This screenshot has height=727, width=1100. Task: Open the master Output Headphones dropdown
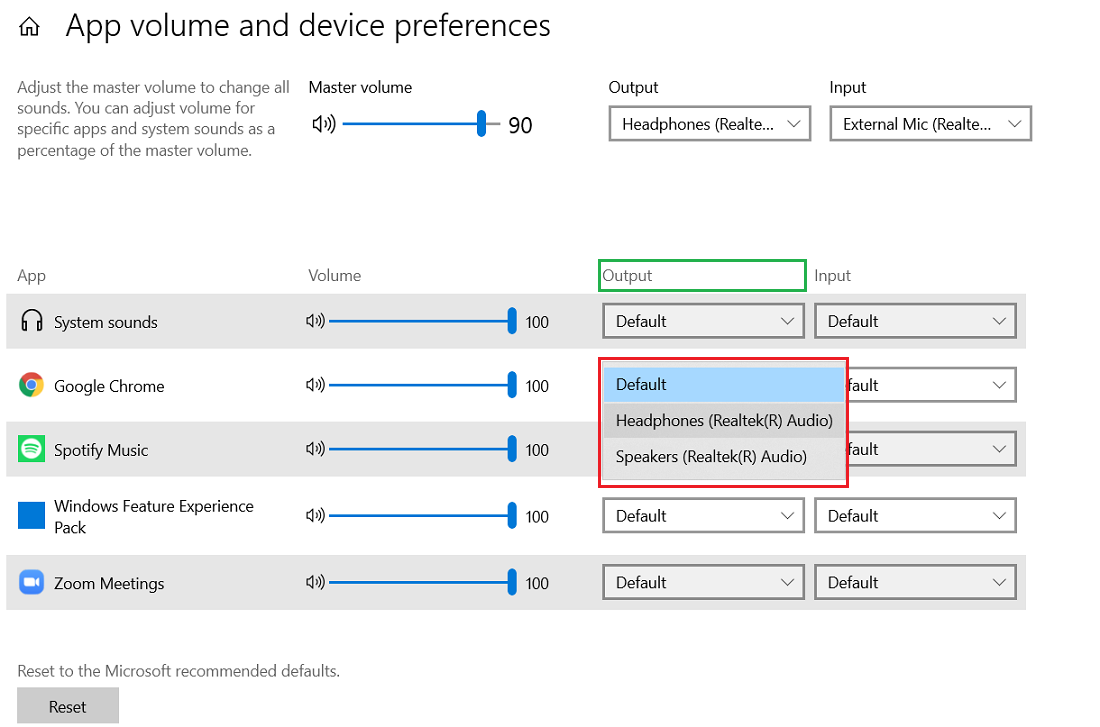(709, 124)
